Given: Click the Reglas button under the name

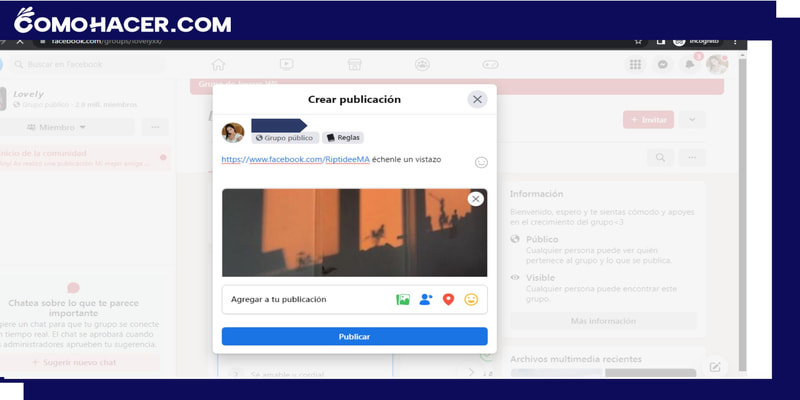Looking at the screenshot, I should coord(343,138).
